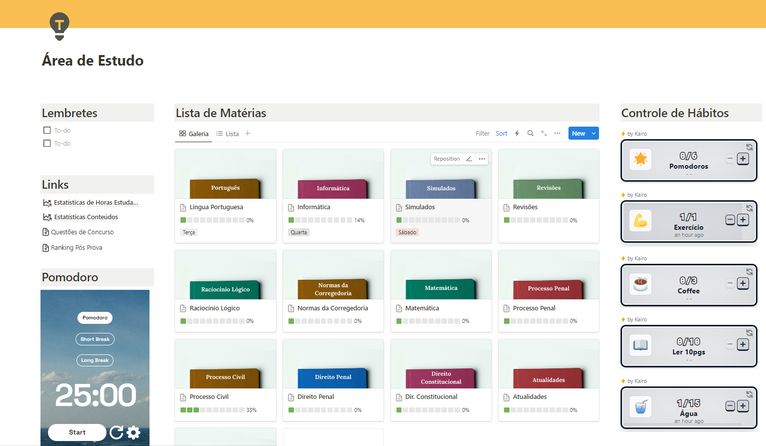Click the Quarta tag on Informática
This screenshot has width=766, height=446.
click(x=298, y=233)
